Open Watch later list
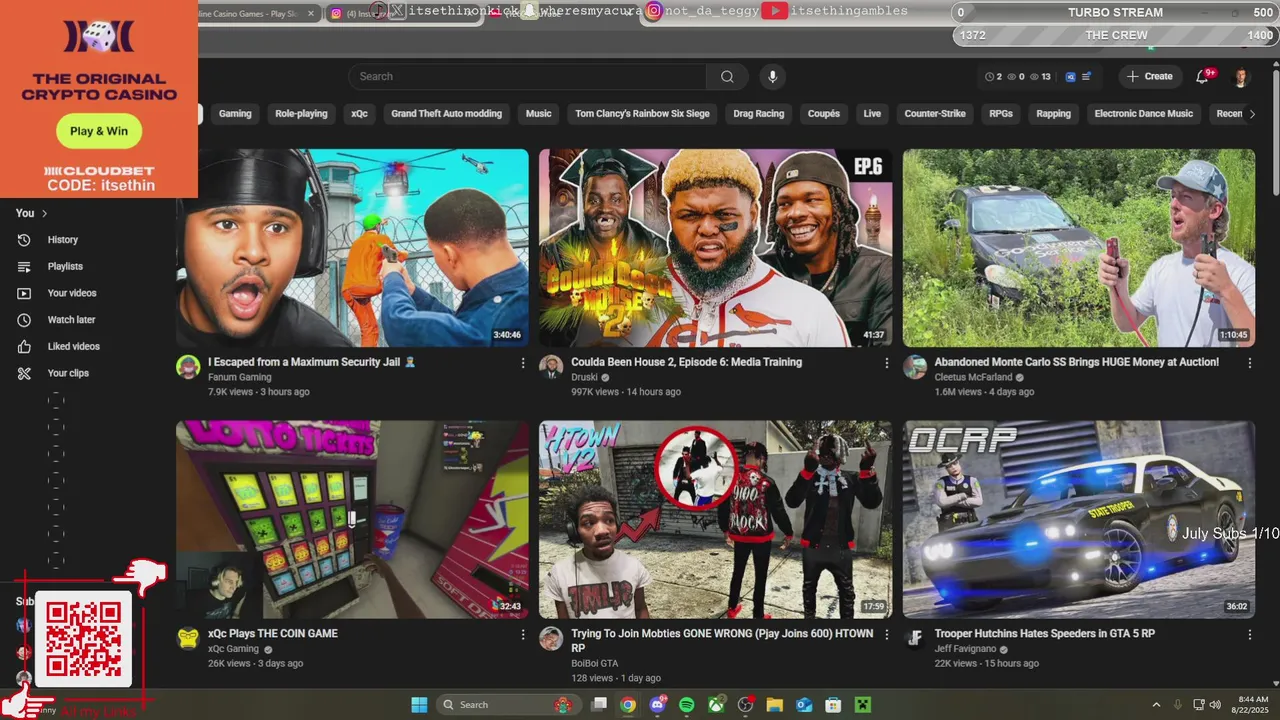The height and width of the screenshot is (720, 1280). [71, 320]
